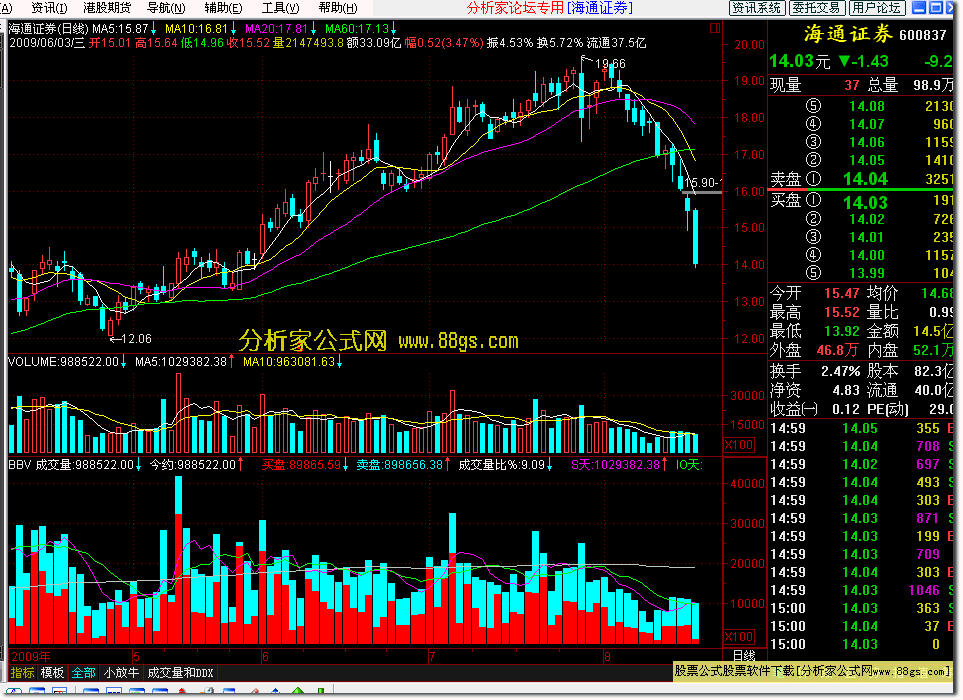Click the MA5:15.87 indicator label

(120, 29)
